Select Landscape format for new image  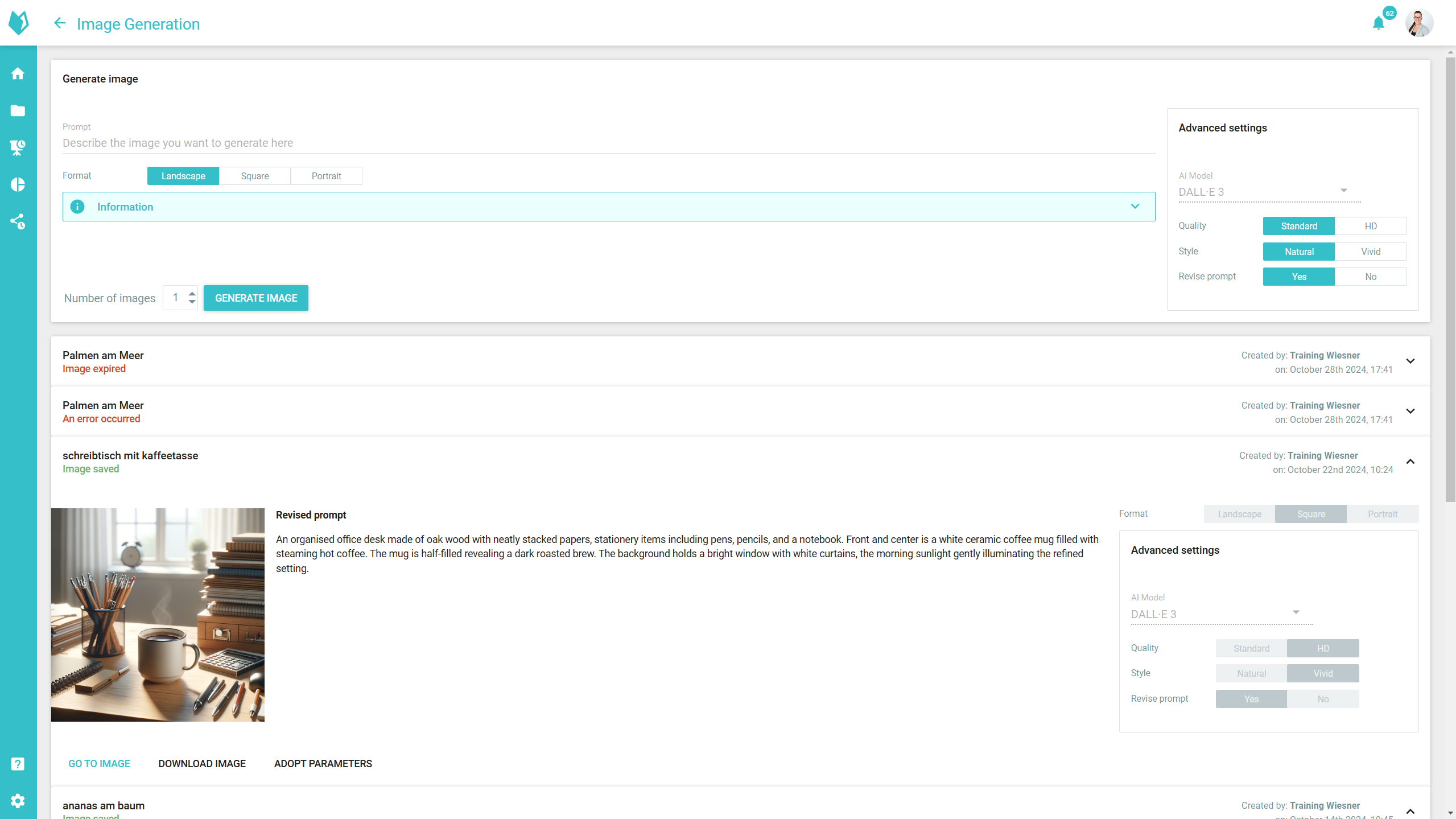[183, 176]
